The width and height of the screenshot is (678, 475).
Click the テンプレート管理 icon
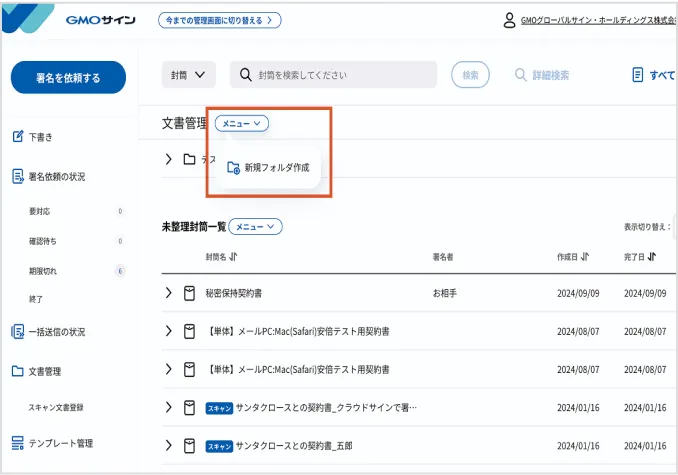point(18,443)
